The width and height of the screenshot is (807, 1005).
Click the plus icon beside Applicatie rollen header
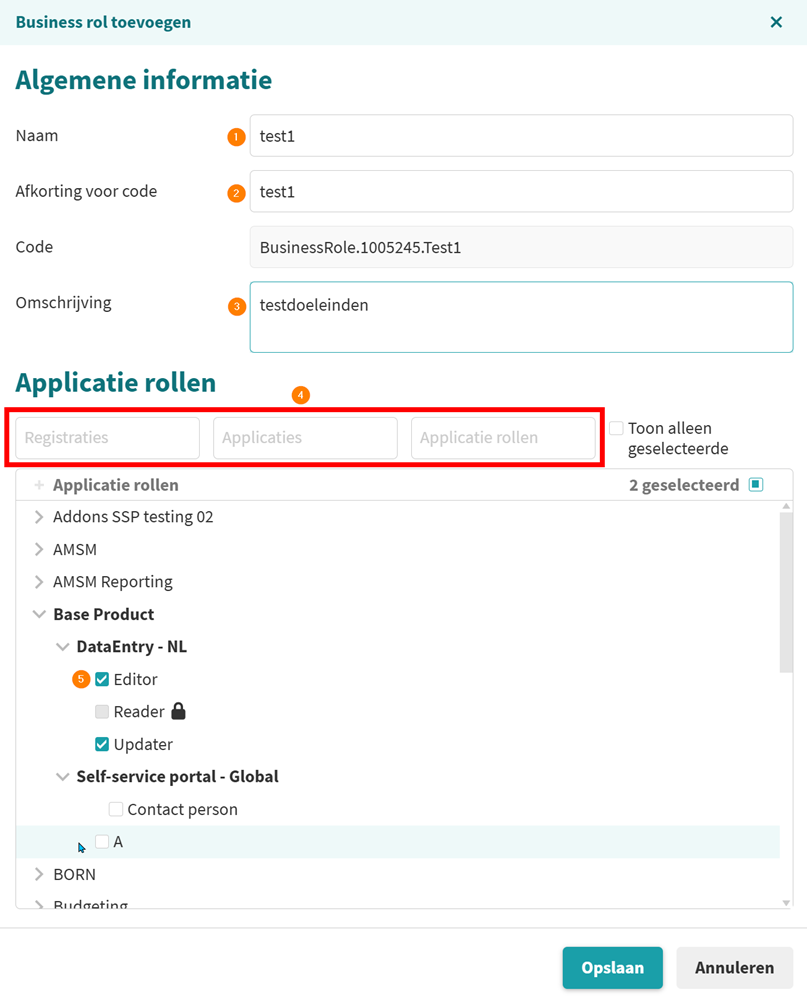[39, 485]
